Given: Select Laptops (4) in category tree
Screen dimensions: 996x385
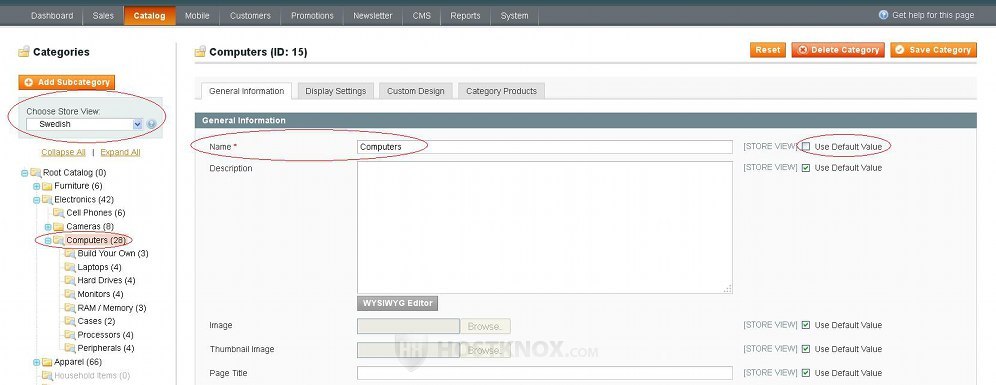Looking at the screenshot, I should pyautogui.click(x=99, y=267).
